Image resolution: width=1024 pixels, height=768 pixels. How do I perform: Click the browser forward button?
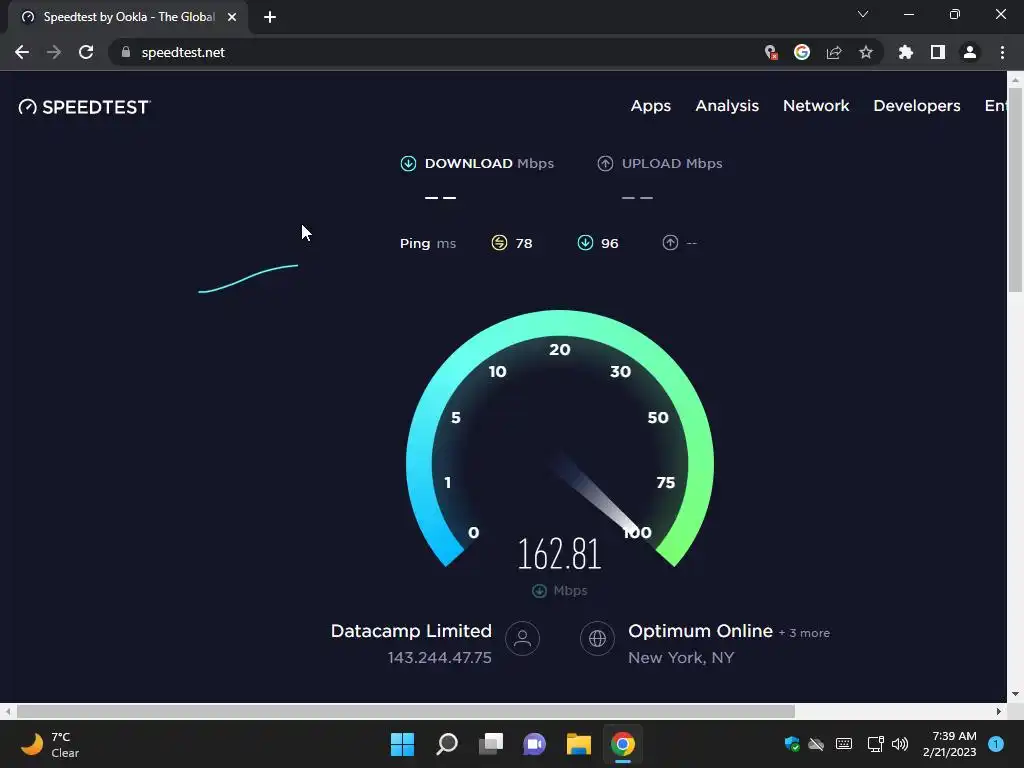click(54, 52)
